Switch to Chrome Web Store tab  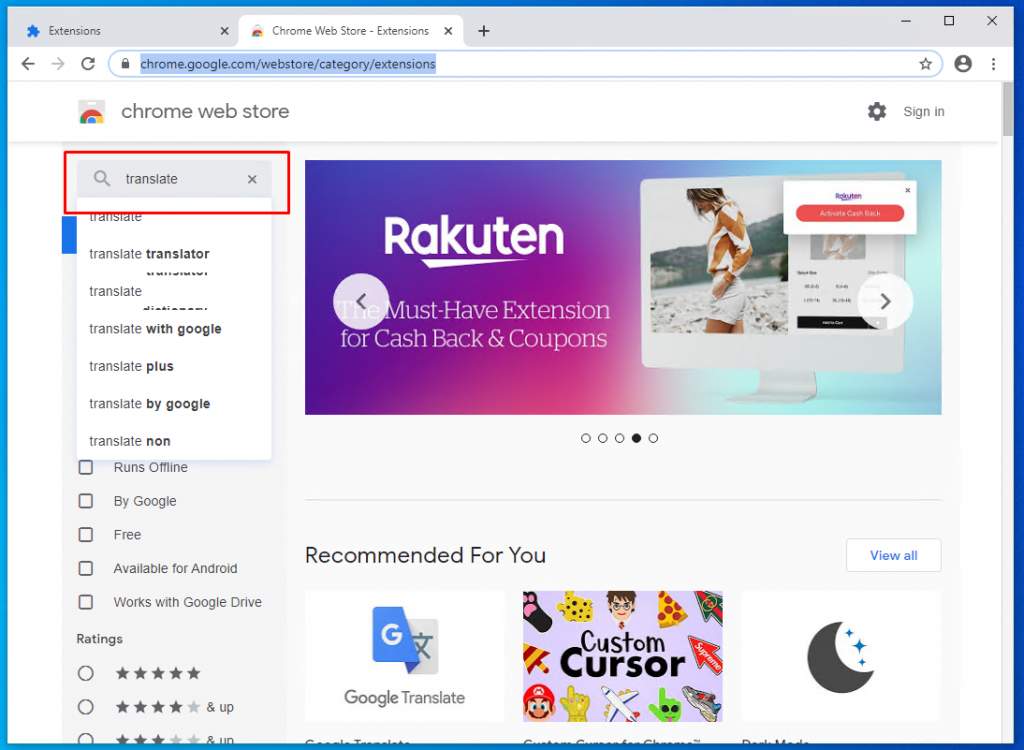click(350, 31)
